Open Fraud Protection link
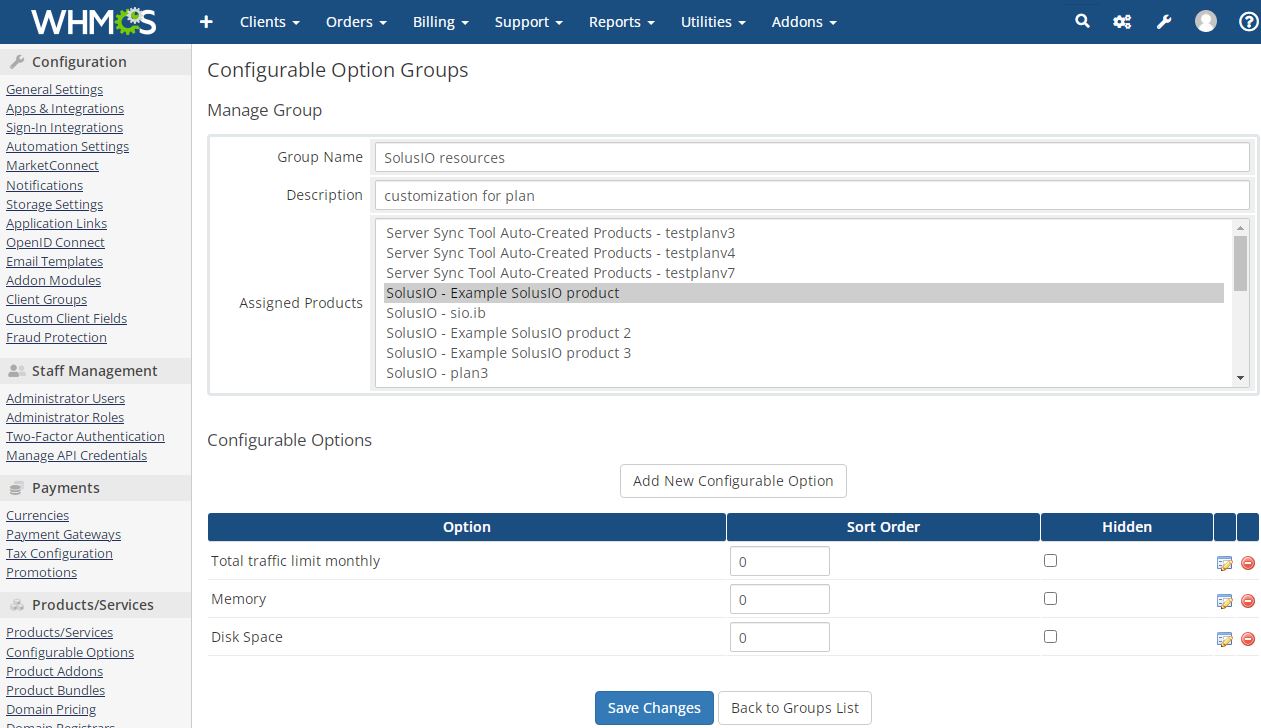Image resolution: width=1261 pixels, height=728 pixels. point(56,337)
